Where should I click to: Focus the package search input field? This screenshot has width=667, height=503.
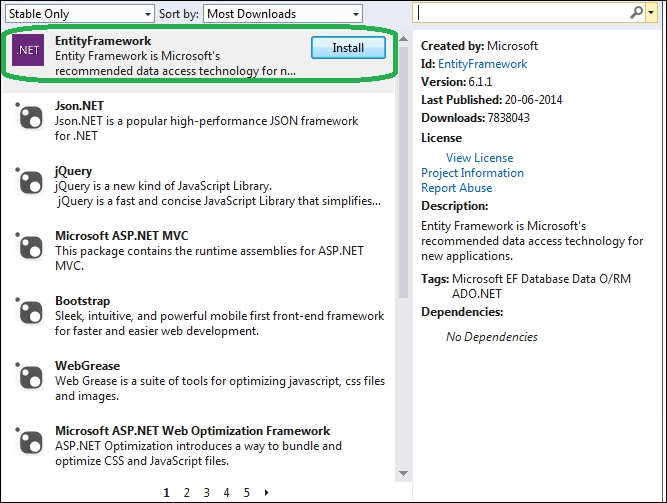tap(522, 13)
